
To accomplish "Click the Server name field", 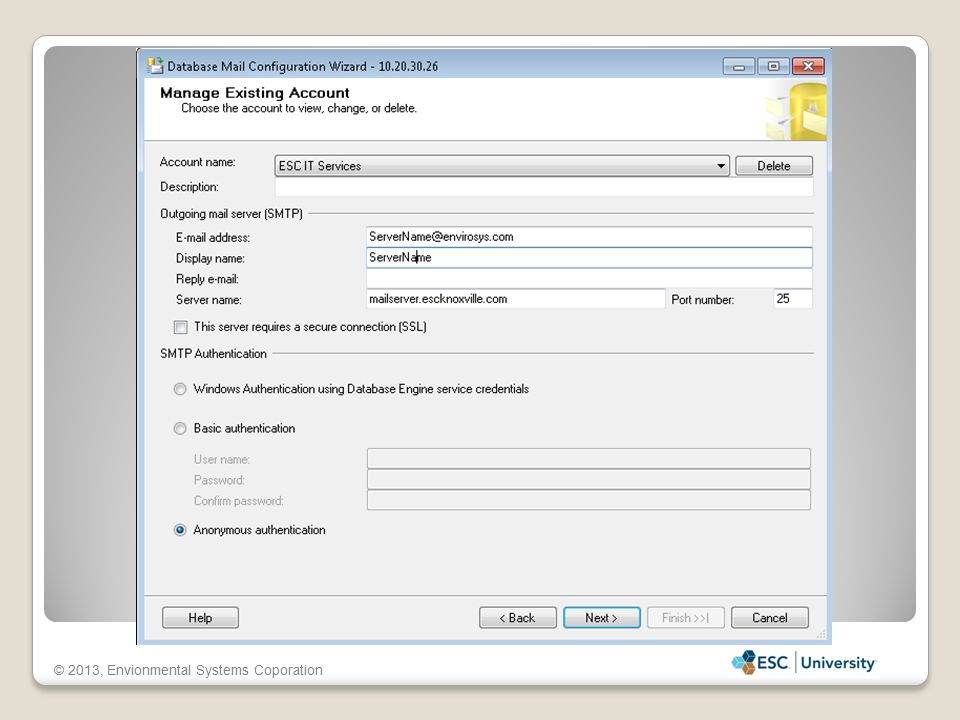I will 516,299.
